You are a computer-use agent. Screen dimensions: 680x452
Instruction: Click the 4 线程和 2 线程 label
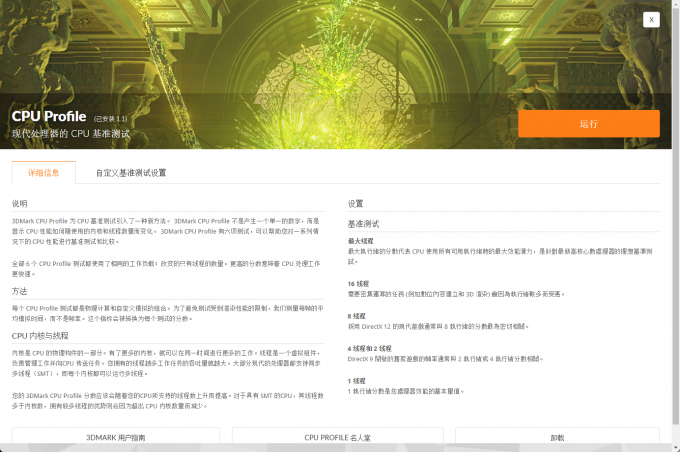click(x=369, y=348)
